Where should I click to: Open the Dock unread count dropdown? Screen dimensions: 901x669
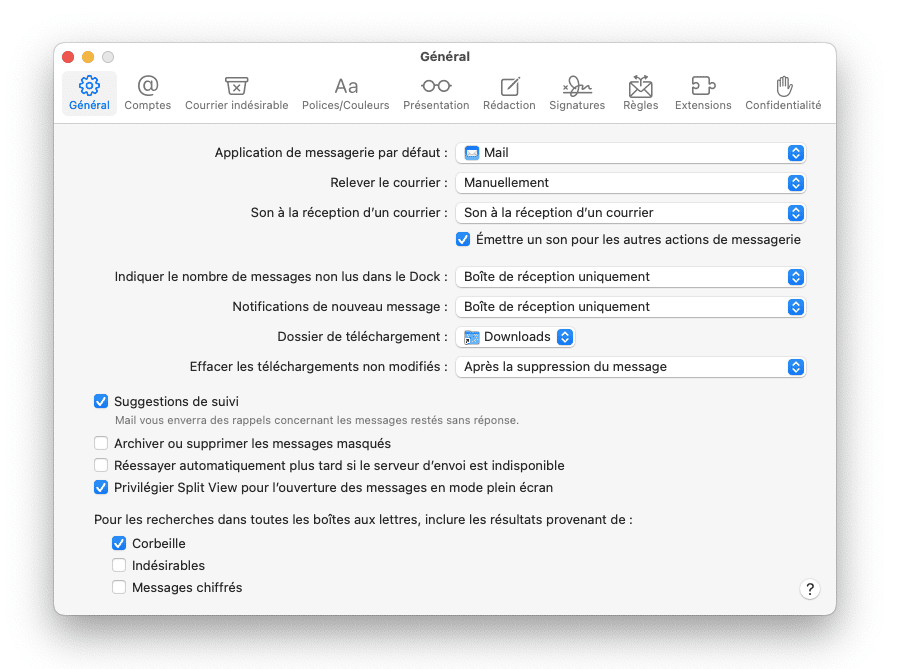(630, 277)
